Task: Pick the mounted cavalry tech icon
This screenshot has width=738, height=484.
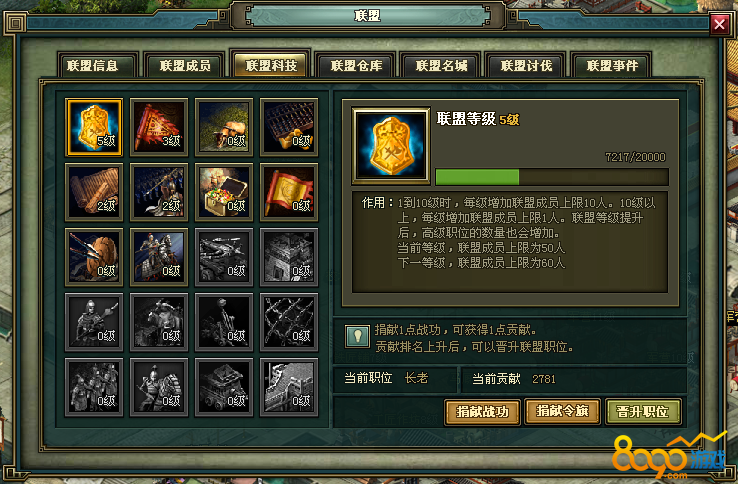Action: pyautogui.click(x=159, y=257)
